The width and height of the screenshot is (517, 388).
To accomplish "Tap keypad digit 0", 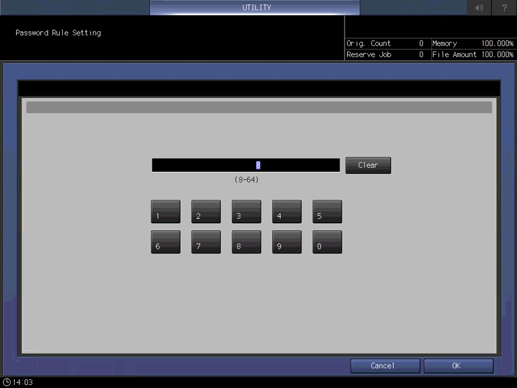I will click(327, 242).
